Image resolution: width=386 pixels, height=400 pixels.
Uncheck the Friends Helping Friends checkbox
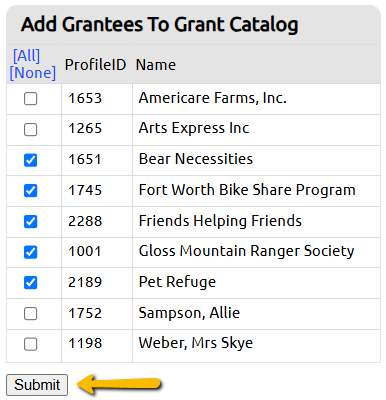[30, 221]
